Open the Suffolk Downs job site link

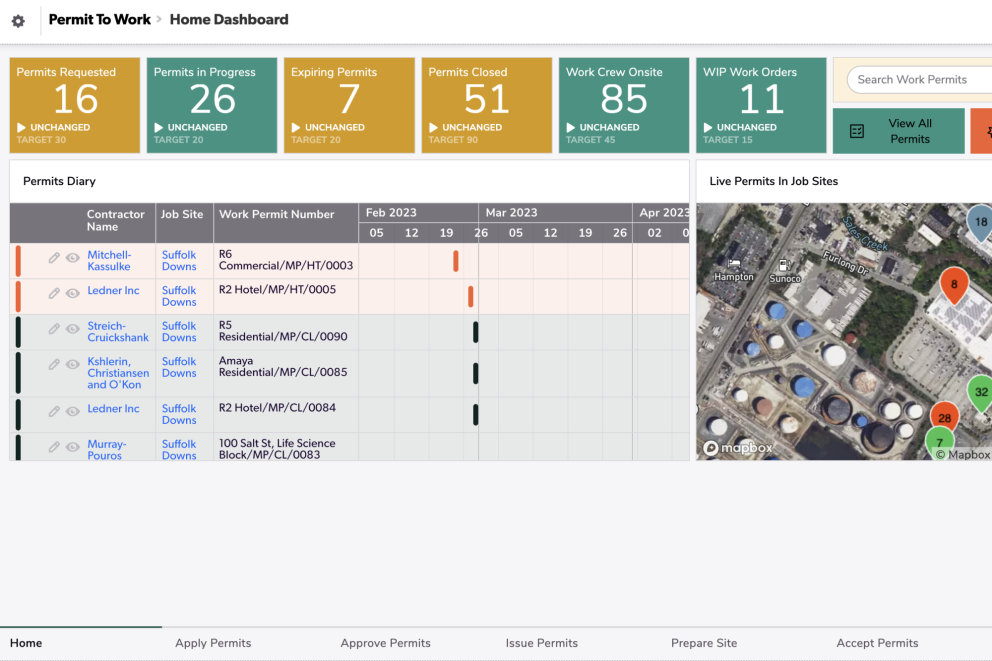(179, 259)
